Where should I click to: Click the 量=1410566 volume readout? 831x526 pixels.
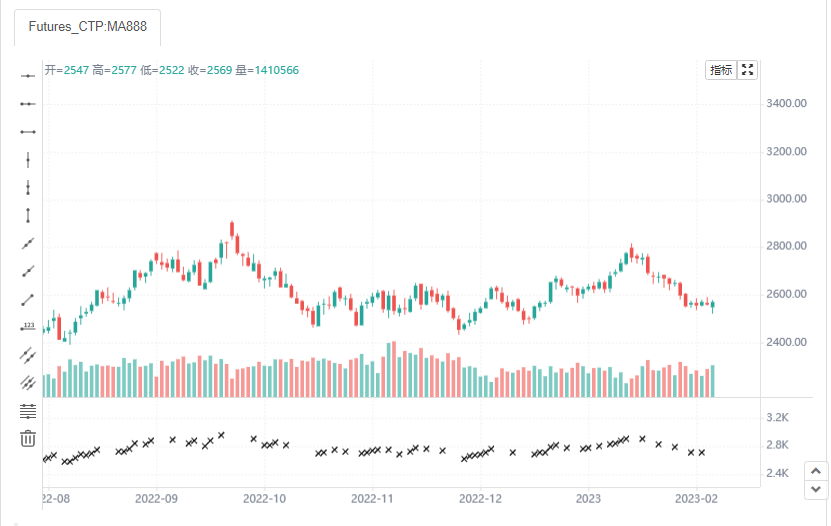tap(267, 70)
